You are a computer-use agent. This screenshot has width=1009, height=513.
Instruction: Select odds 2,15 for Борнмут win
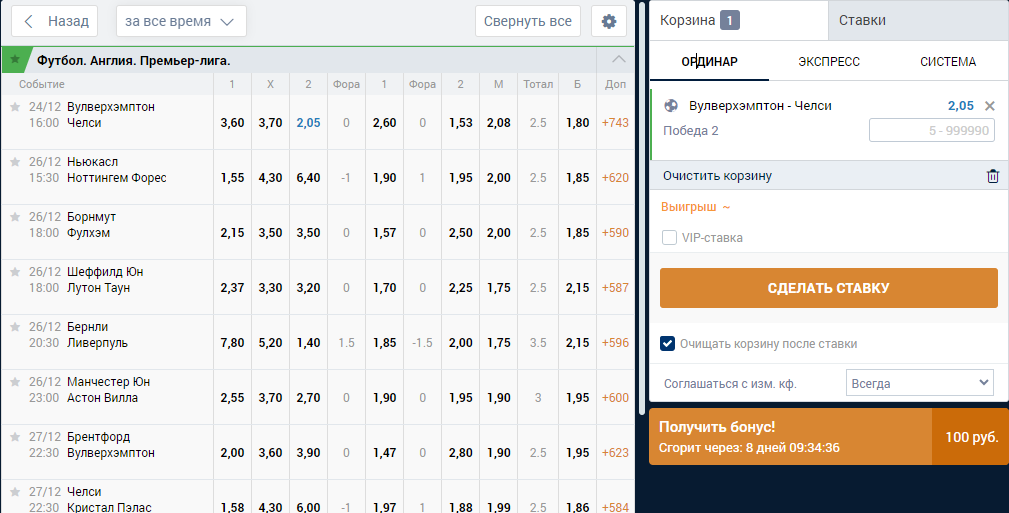coord(232,233)
